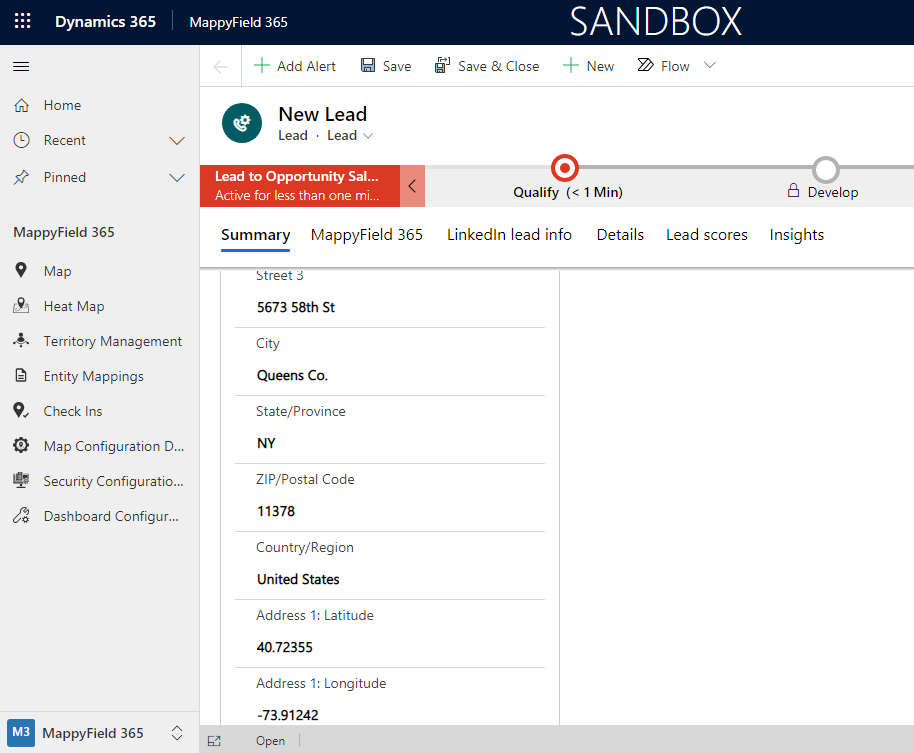
Task: Edit the Street 3 field value
Action: pos(389,307)
